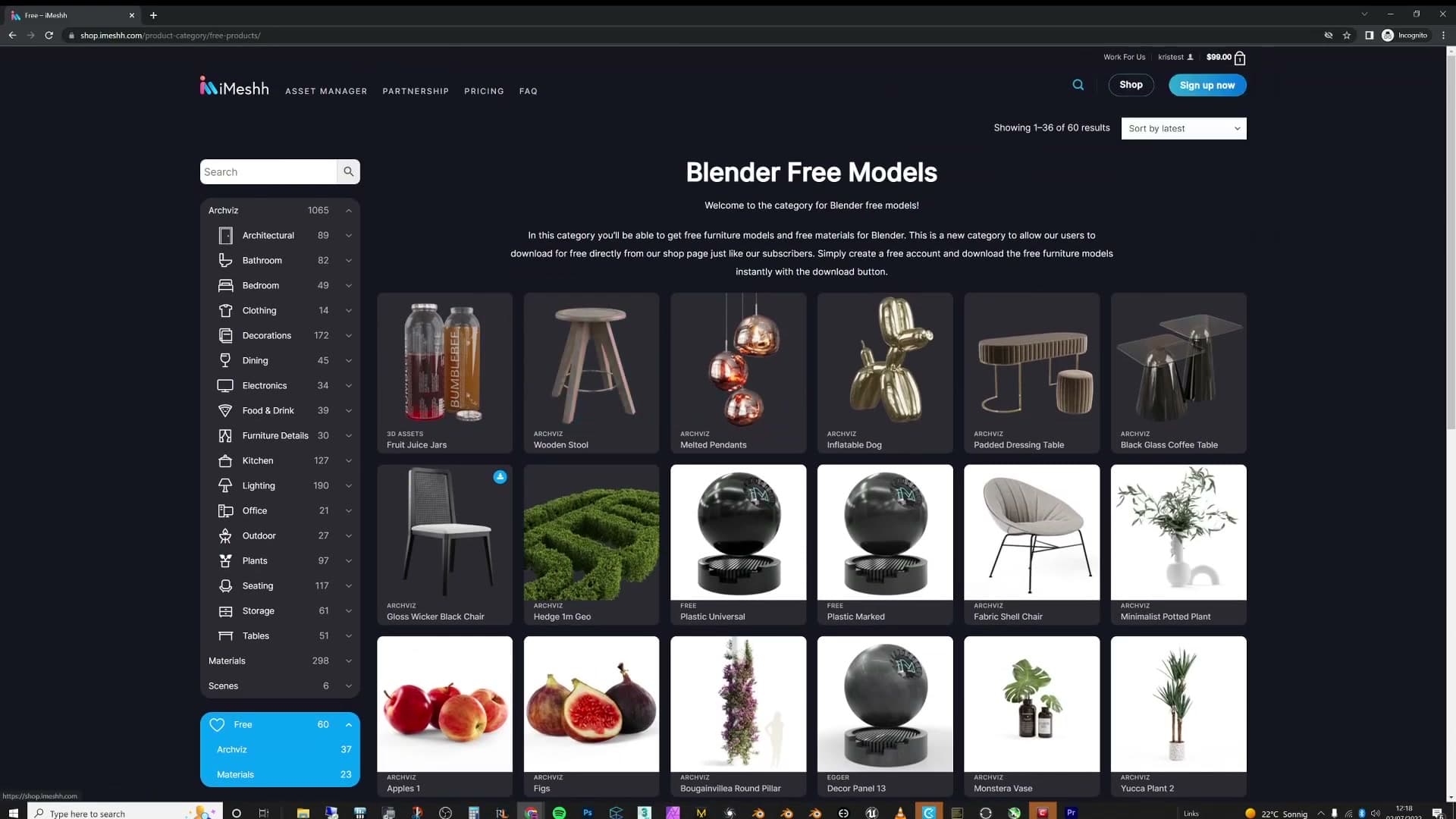Screen dimensions: 1456x819
Task: Expand the Kitchen subcategory chevron
Action: tap(348, 460)
